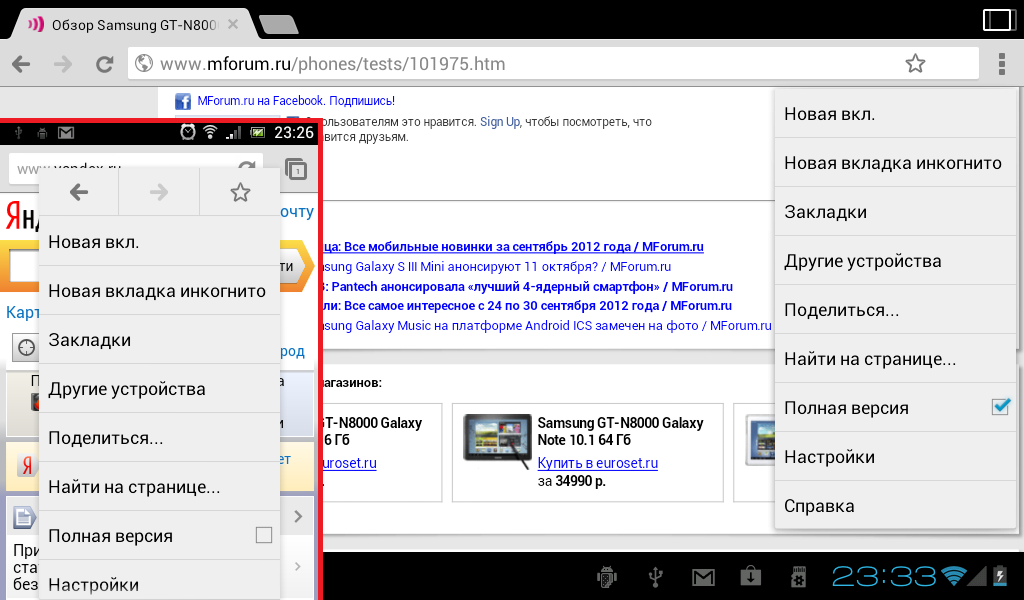Open the Gmail notification in the system bar
1024x600 pixels.
[x=703, y=576]
